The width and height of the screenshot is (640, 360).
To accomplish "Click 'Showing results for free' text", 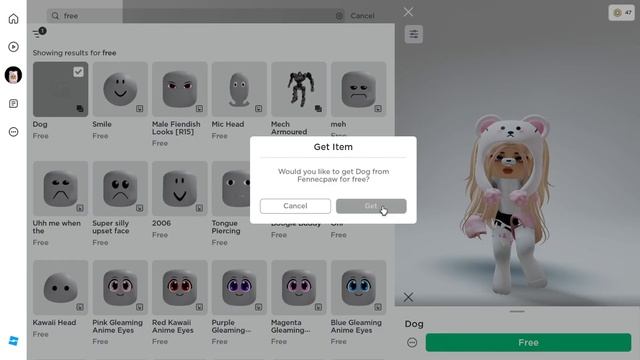I will pyautogui.click(x=74, y=53).
